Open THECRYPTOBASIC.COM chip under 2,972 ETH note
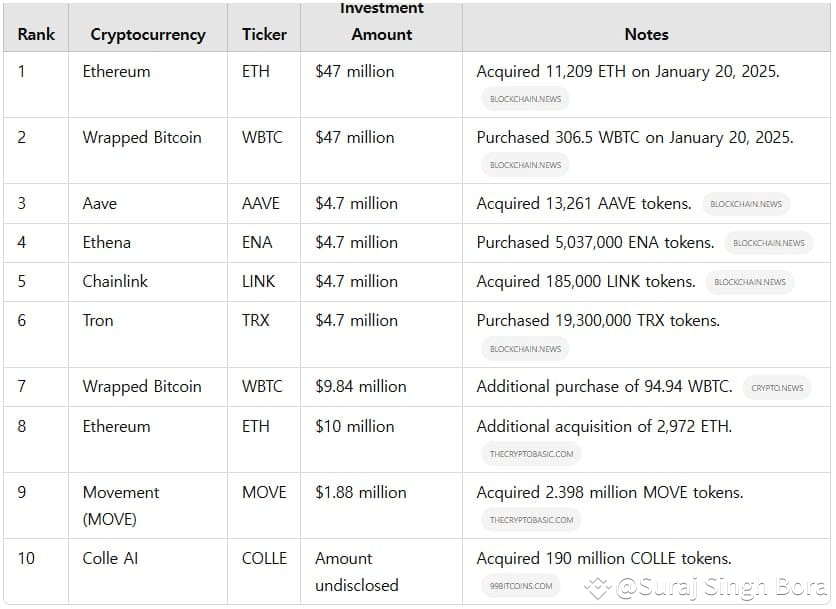The width and height of the screenshot is (836, 609). [531, 454]
